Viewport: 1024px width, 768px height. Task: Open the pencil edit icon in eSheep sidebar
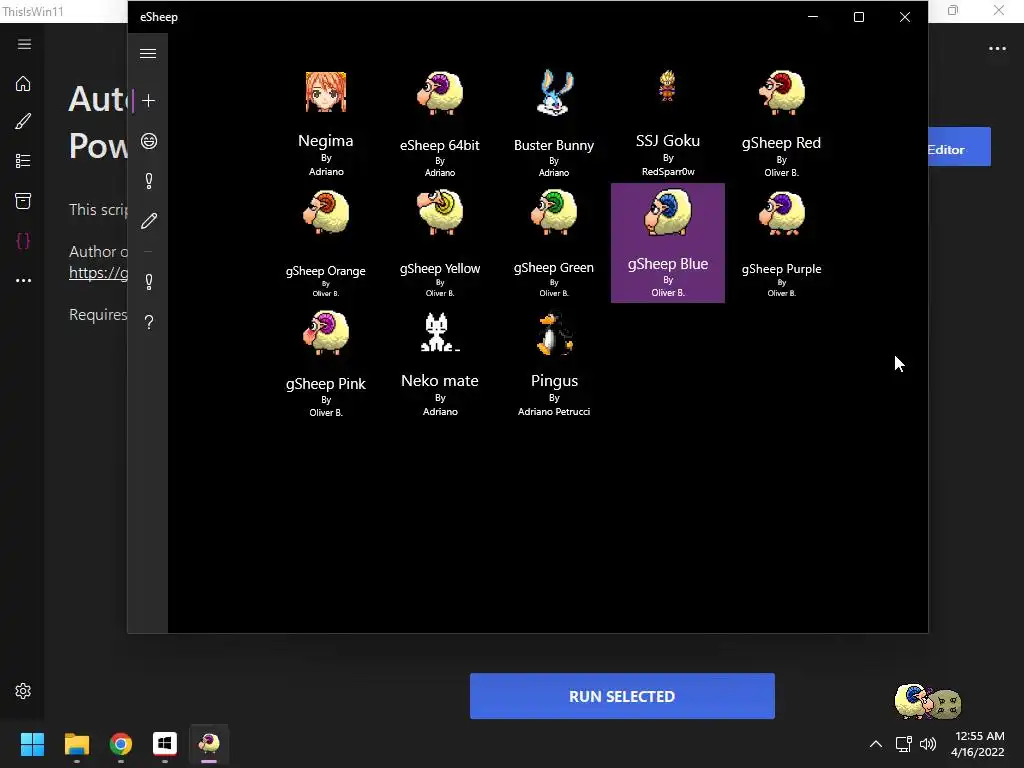point(149,221)
